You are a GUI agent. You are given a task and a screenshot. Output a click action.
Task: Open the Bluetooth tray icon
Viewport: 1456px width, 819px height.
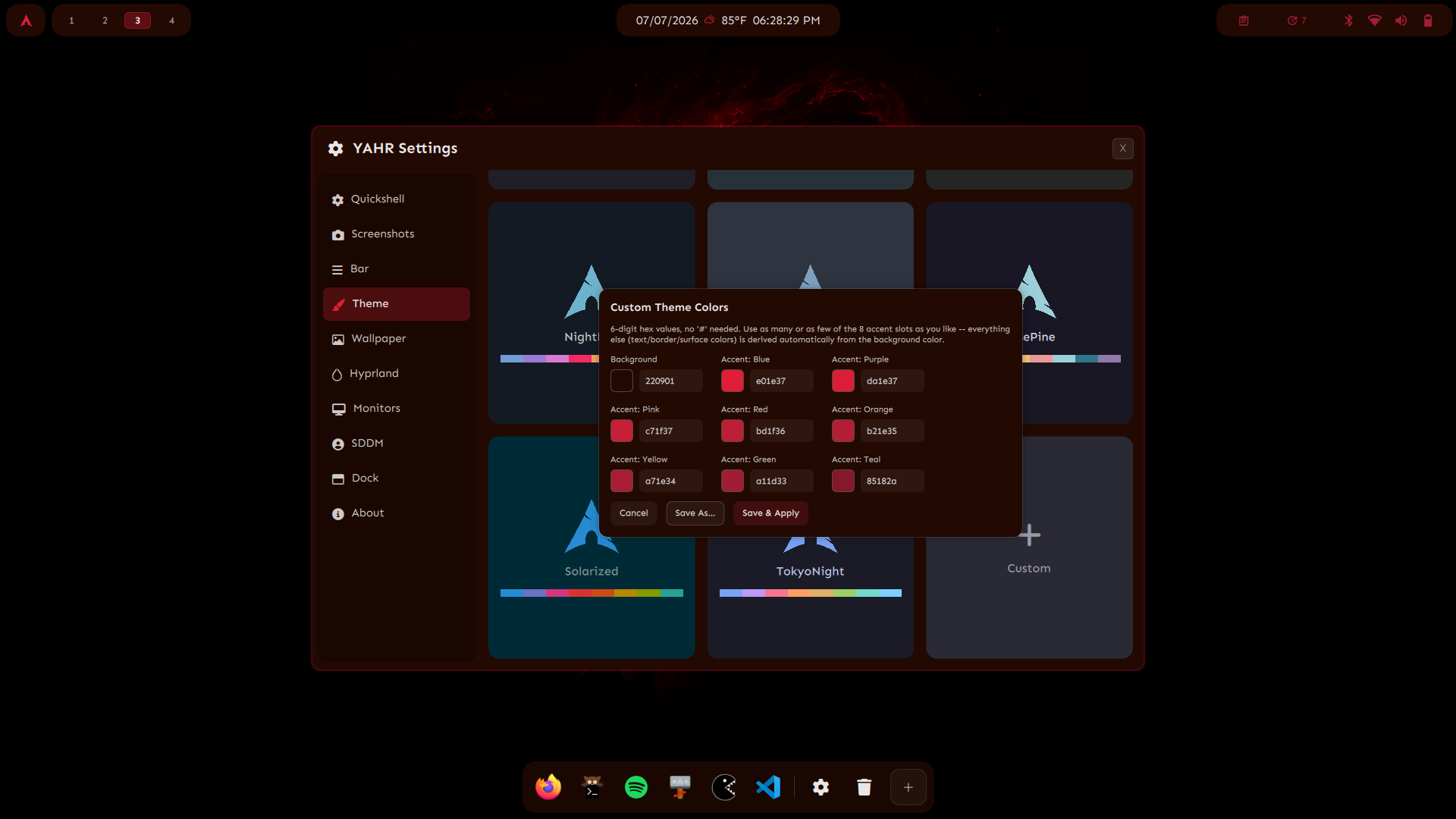coord(1348,20)
